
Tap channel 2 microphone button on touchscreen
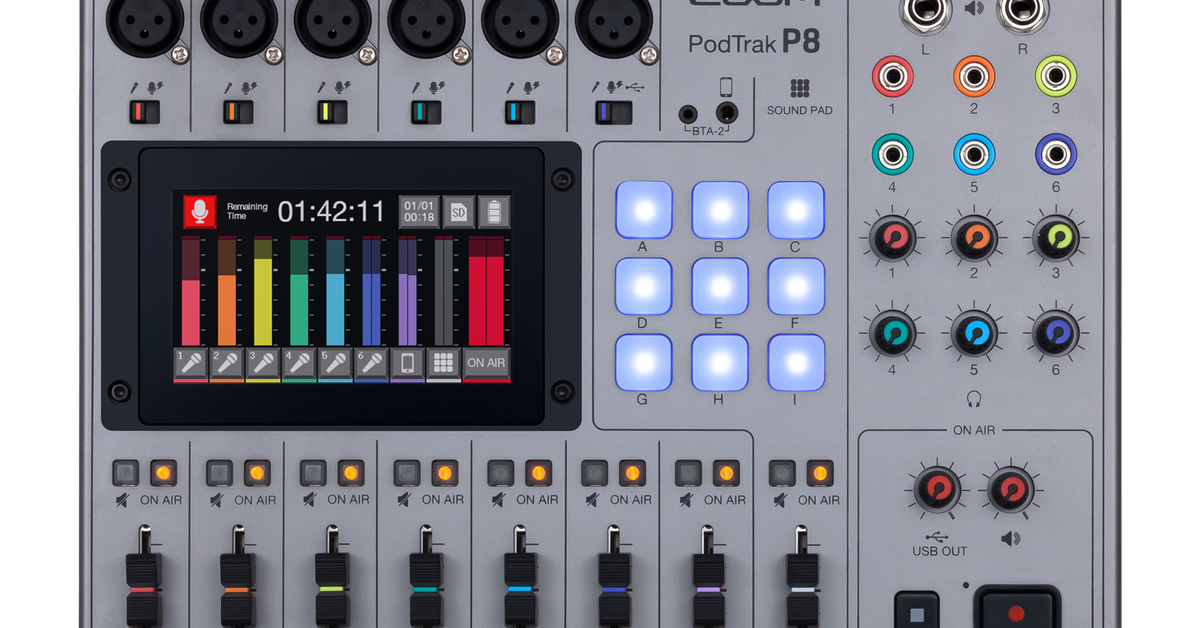pyautogui.click(x=226, y=363)
